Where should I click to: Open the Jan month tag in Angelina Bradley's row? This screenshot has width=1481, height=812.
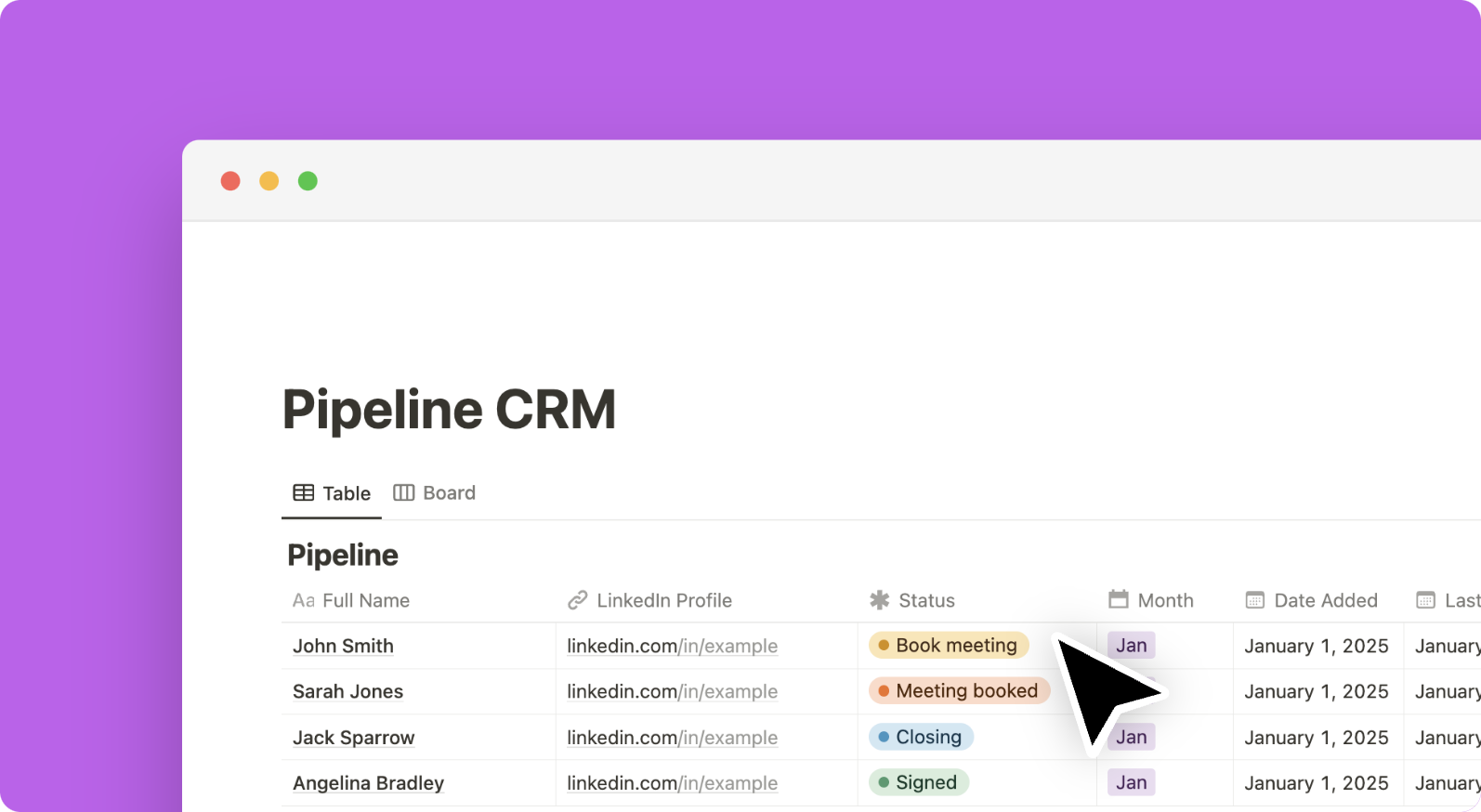click(1131, 782)
